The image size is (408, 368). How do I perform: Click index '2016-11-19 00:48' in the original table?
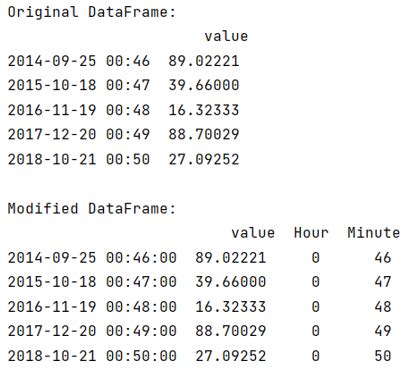[x=79, y=110]
